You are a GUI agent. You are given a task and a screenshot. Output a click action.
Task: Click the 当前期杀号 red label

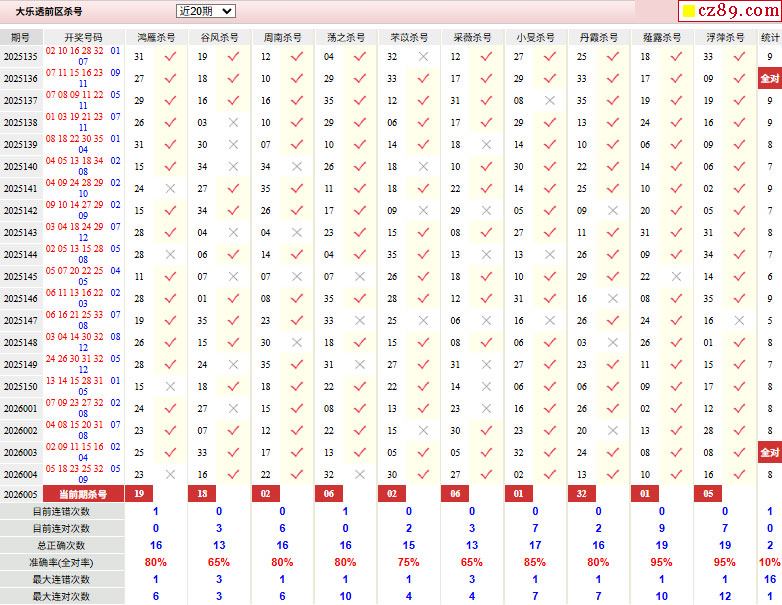tap(83, 494)
